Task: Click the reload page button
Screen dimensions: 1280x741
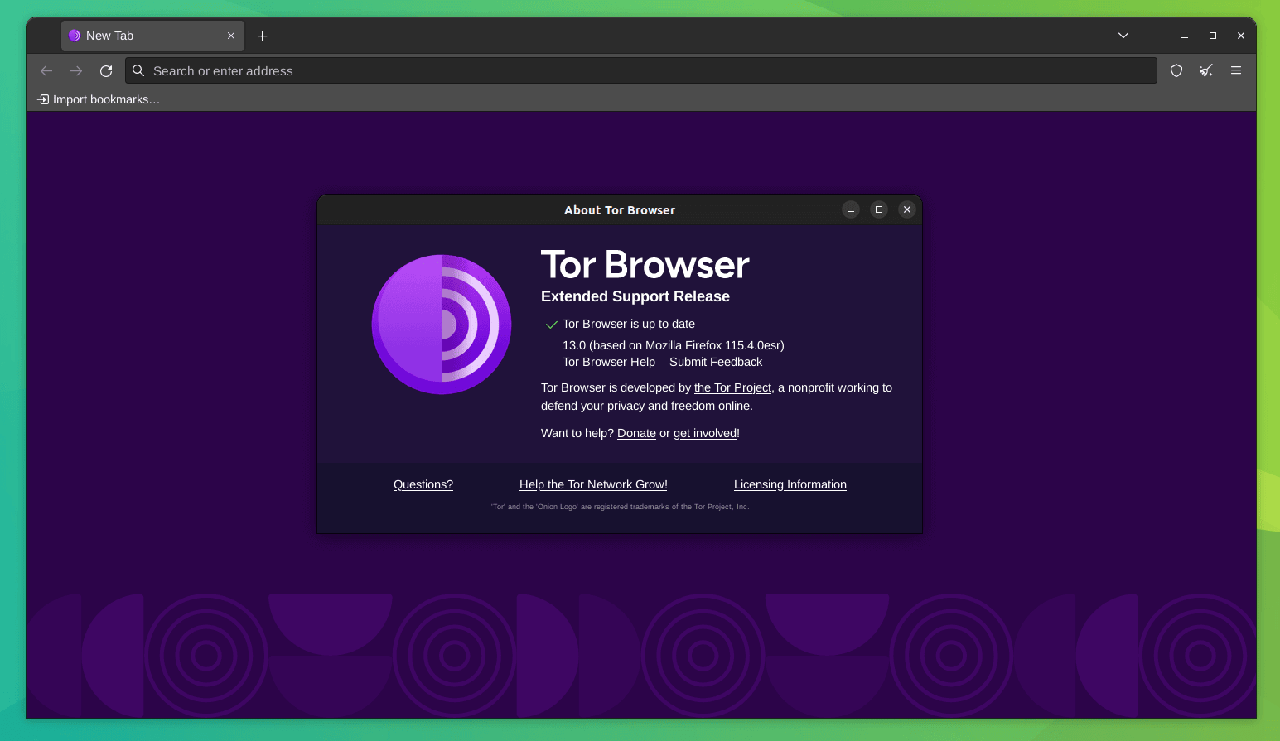Action: 106,71
